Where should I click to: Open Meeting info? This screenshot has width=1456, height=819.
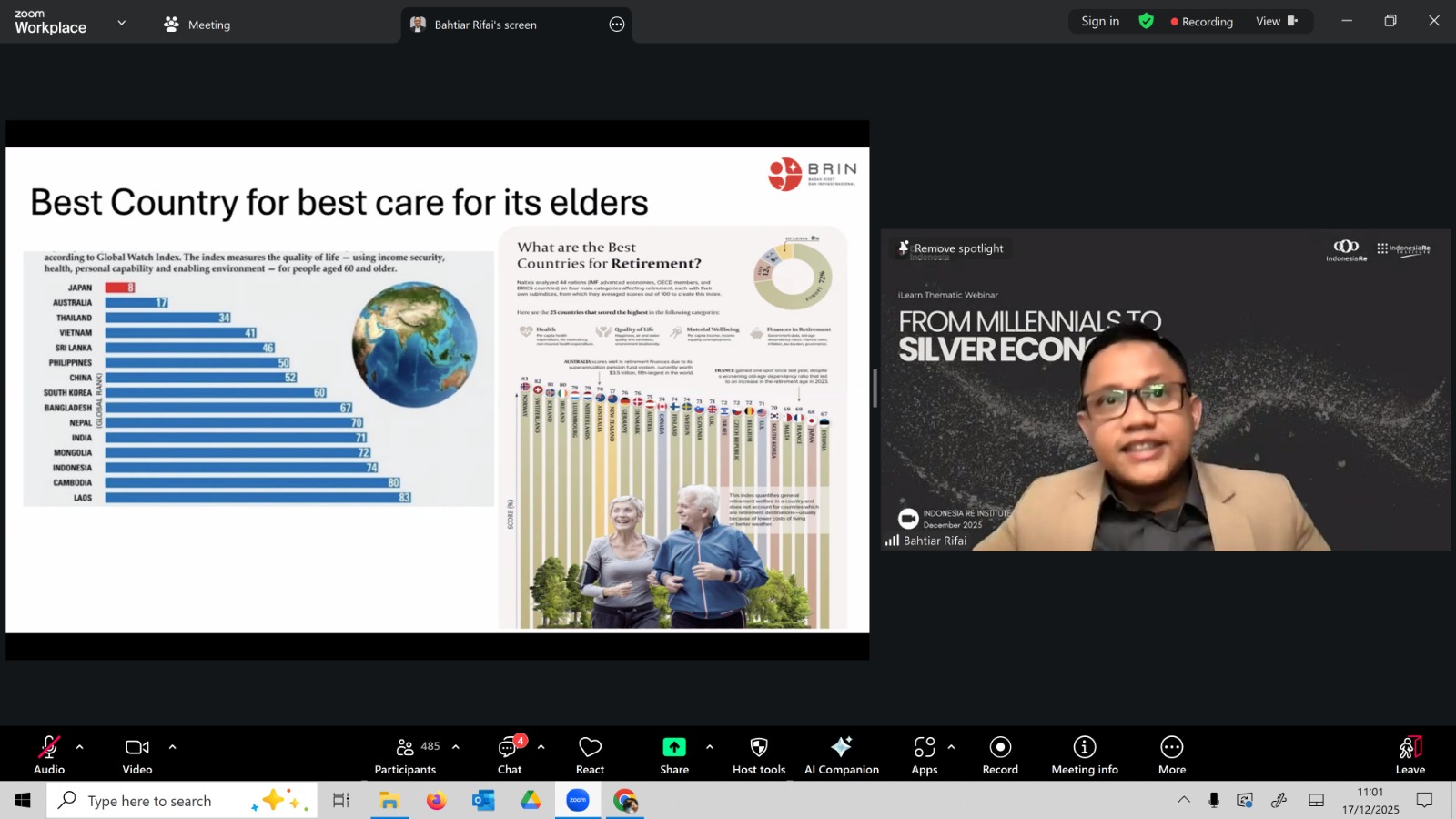pyautogui.click(x=1084, y=755)
